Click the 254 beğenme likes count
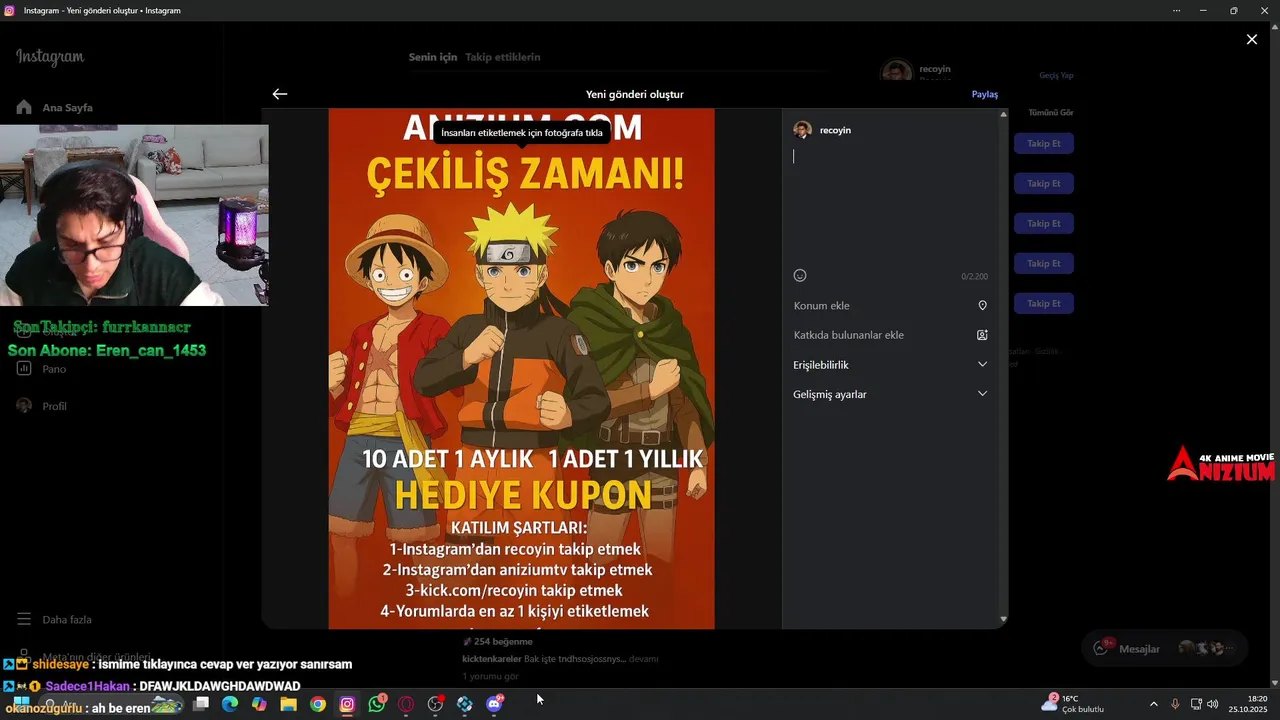This screenshot has height=720, width=1280. 503,642
